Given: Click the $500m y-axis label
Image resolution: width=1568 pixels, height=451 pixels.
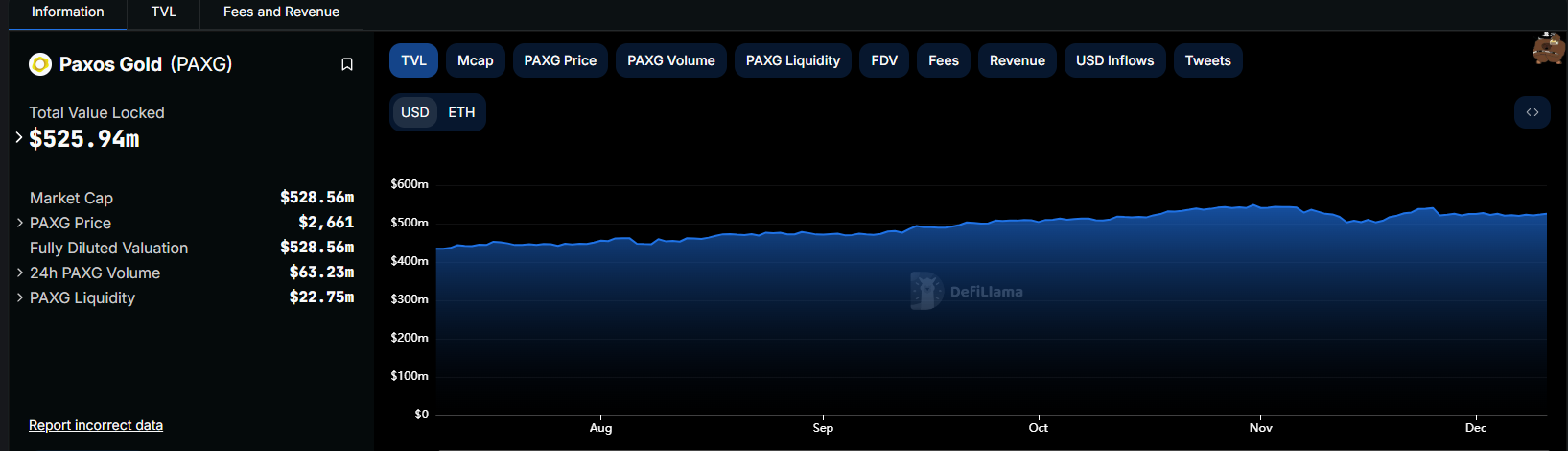Looking at the screenshot, I should click(x=410, y=223).
